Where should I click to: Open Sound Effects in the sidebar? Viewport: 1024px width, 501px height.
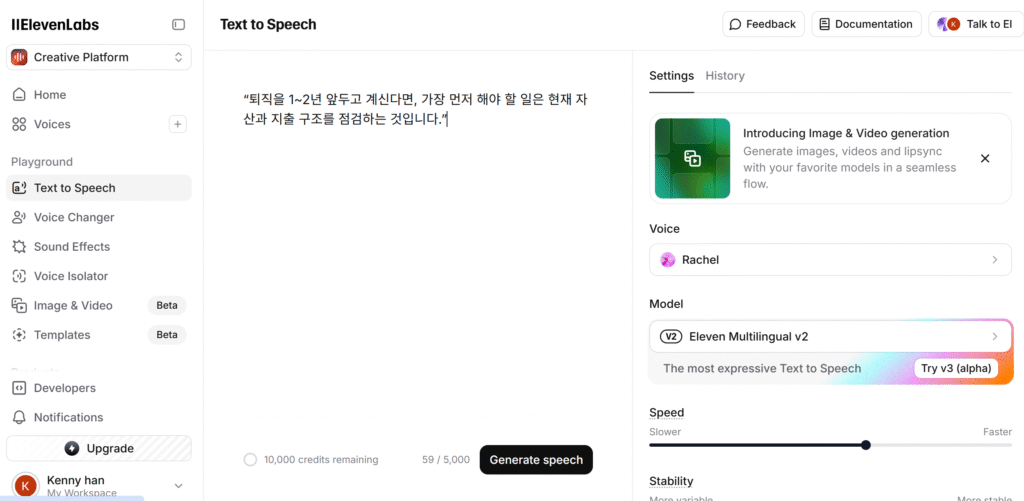pyautogui.click(x=72, y=247)
